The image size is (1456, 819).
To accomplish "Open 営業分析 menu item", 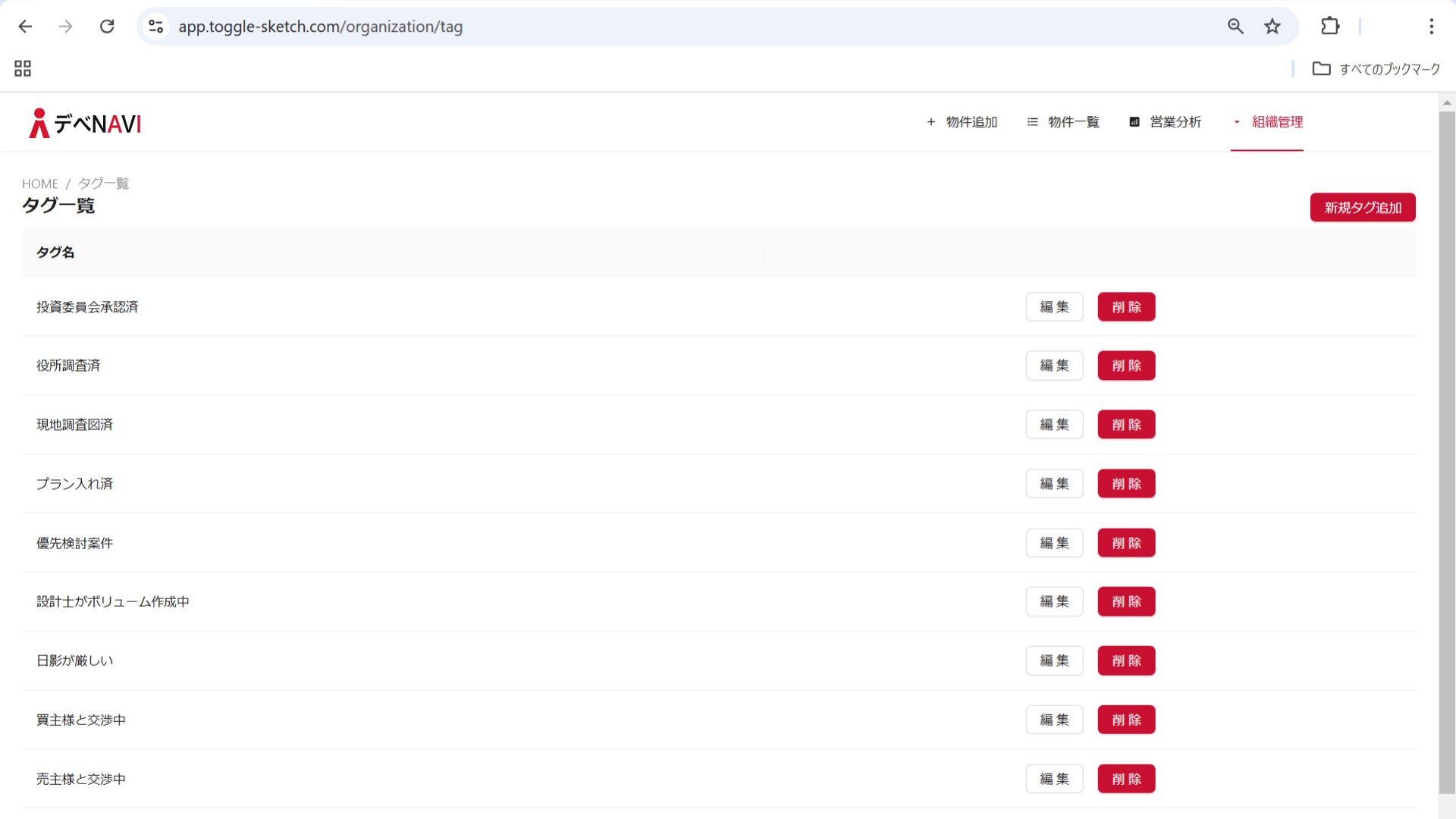I will point(1165,122).
